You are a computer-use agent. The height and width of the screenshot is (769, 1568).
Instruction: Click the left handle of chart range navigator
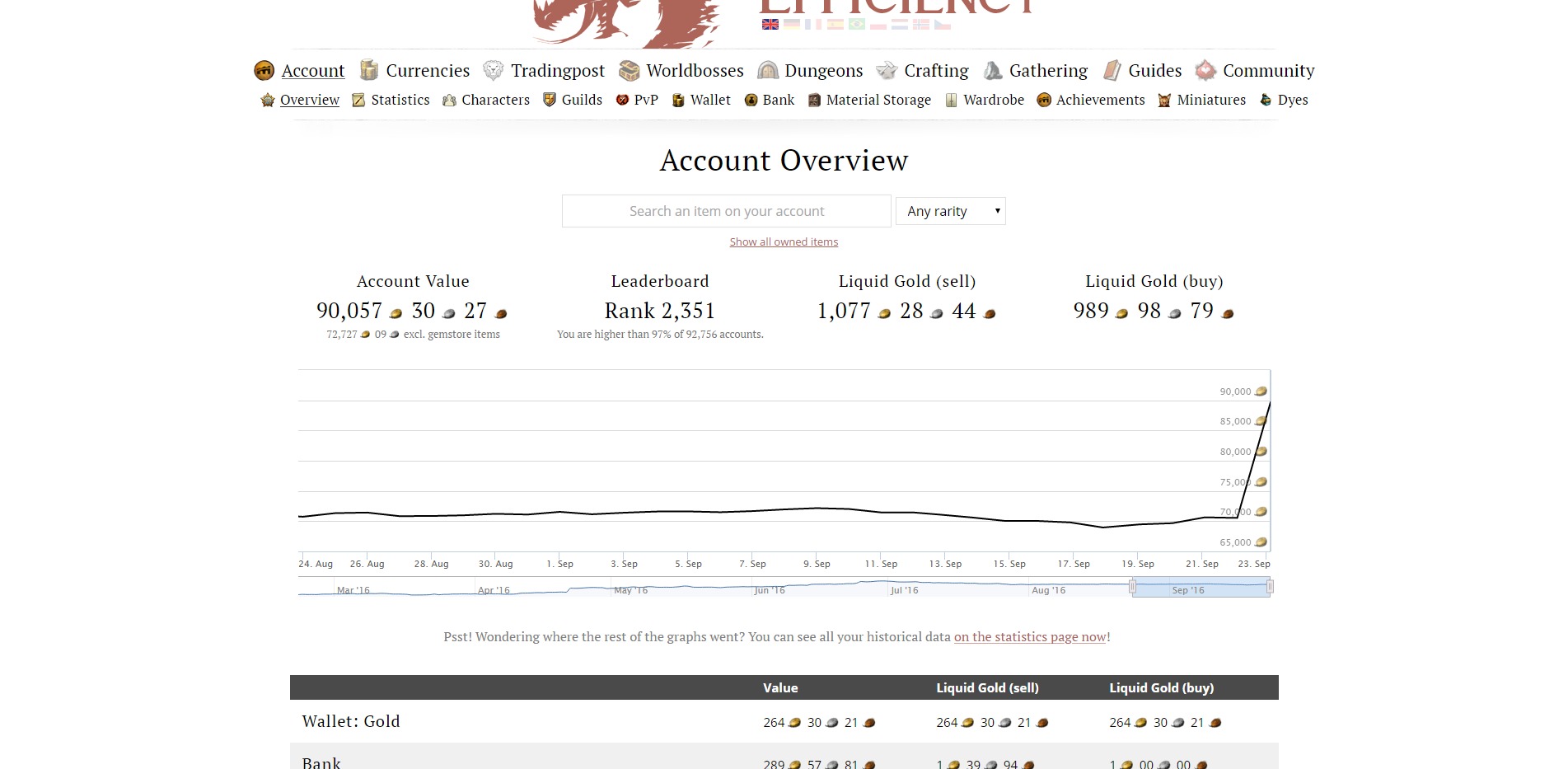(1132, 587)
